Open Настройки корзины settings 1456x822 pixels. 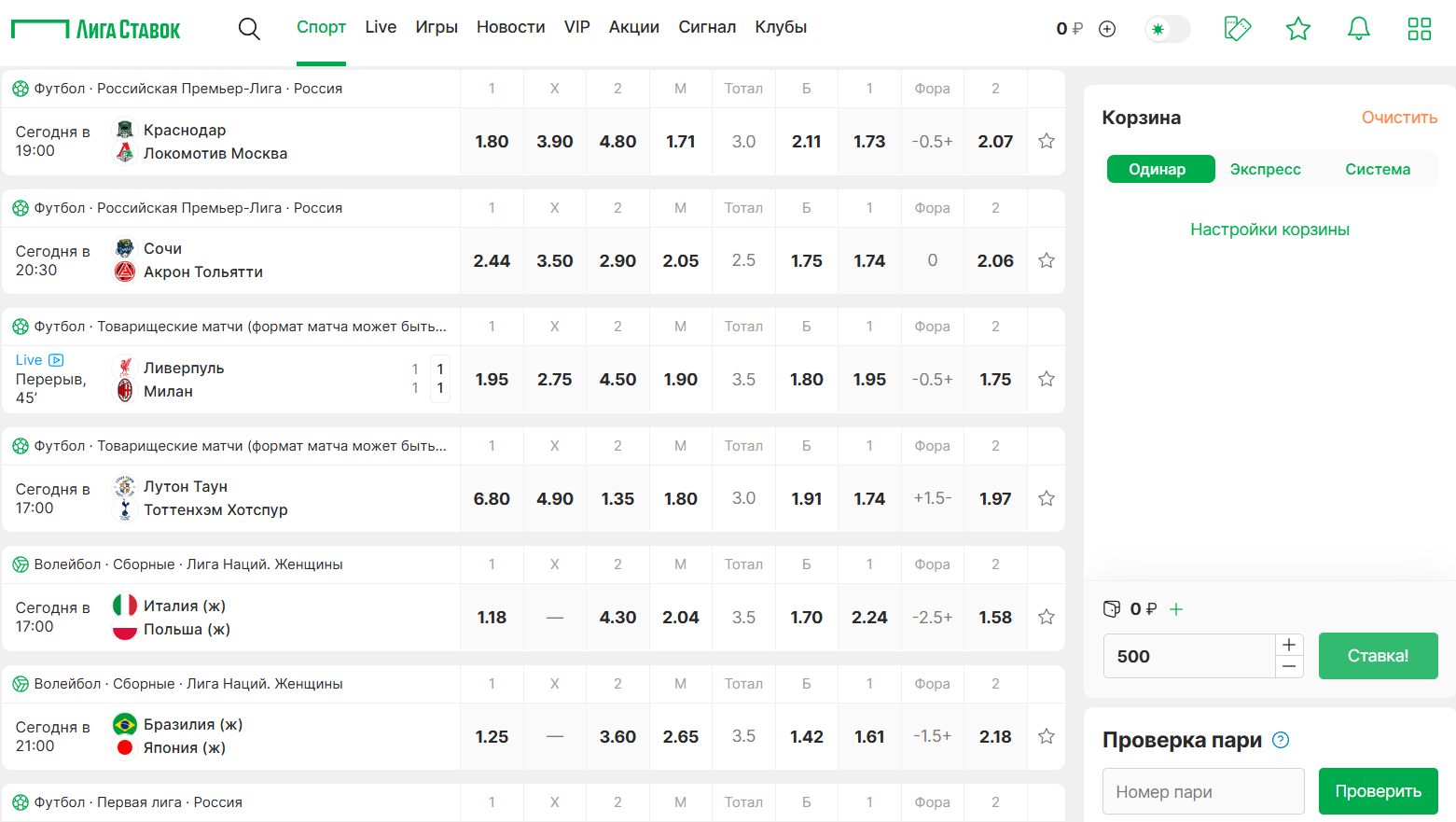(1269, 230)
